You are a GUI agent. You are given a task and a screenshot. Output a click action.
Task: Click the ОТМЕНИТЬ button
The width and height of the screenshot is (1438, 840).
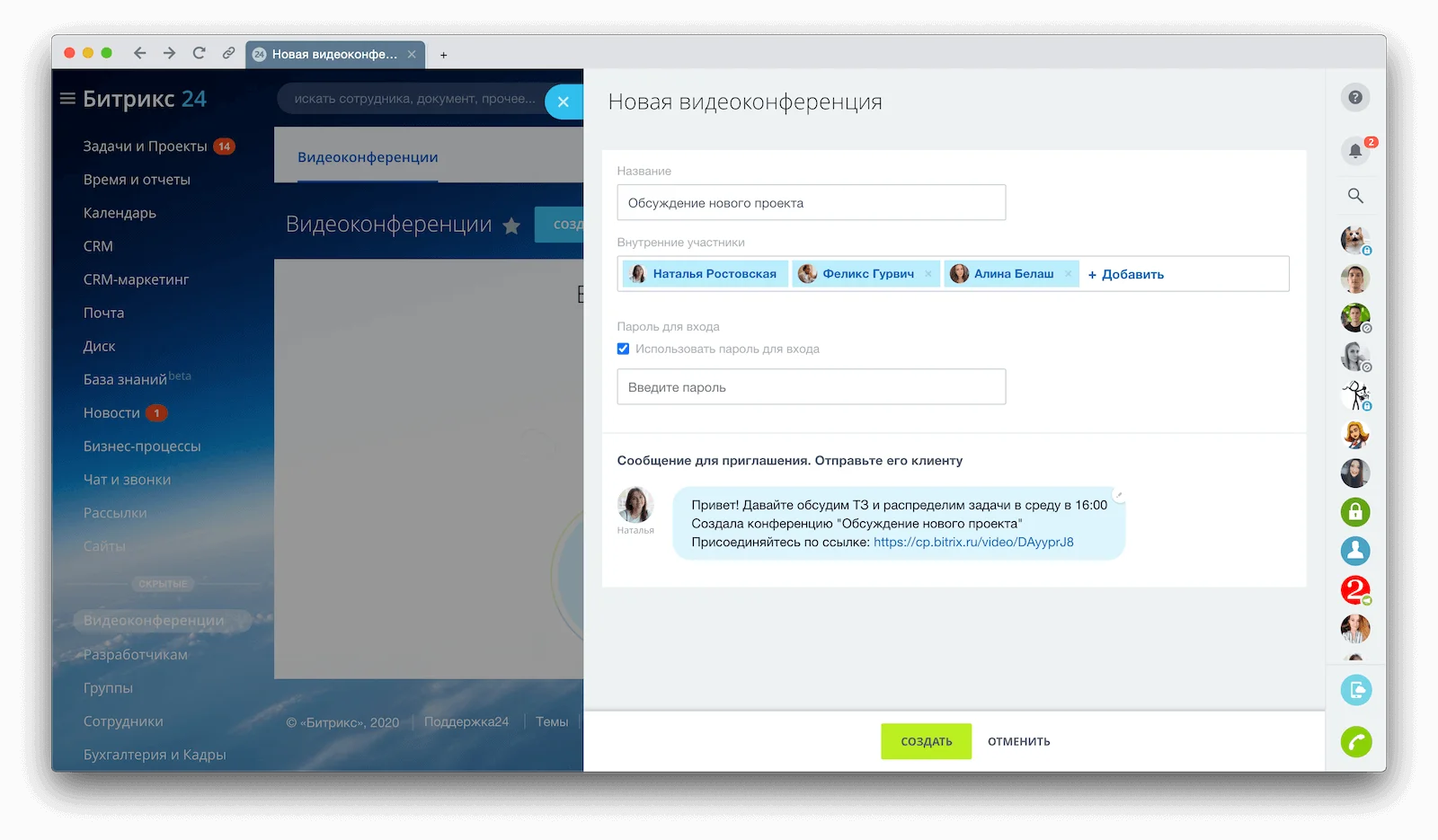[x=1019, y=741]
